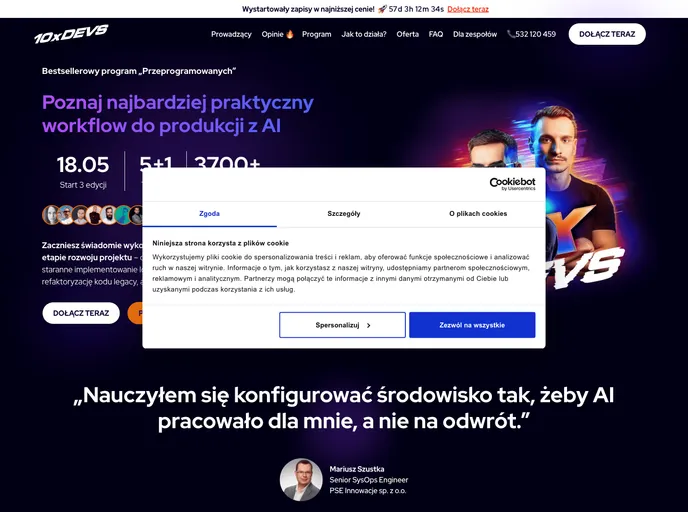The width and height of the screenshot is (688, 512).
Task: Click the rocket emoji in the top banner
Action: click(382, 9)
